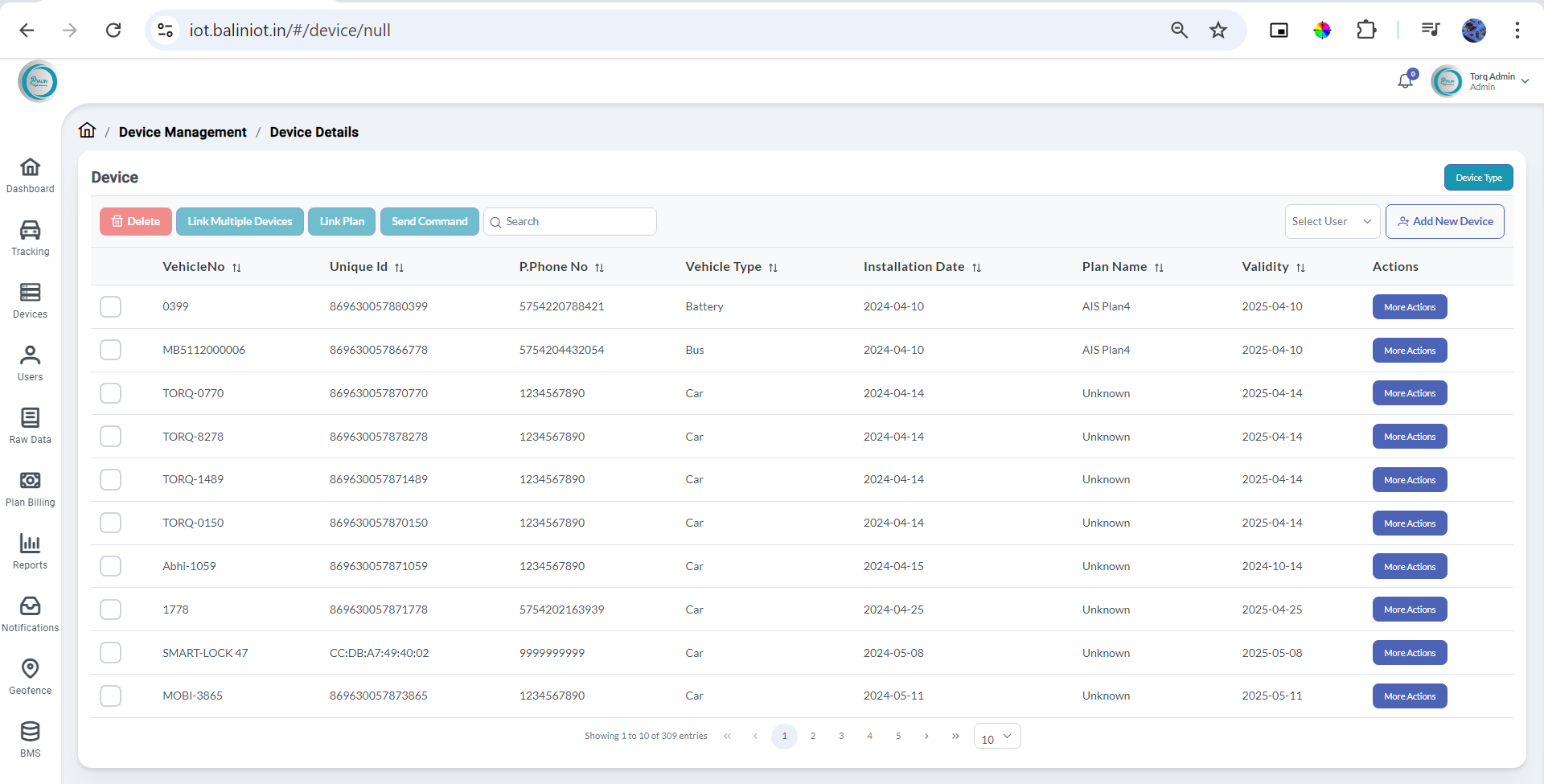This screenshot has height=784, width=1544.
Task: Go to pagination page 3
Action: (841, 737)
